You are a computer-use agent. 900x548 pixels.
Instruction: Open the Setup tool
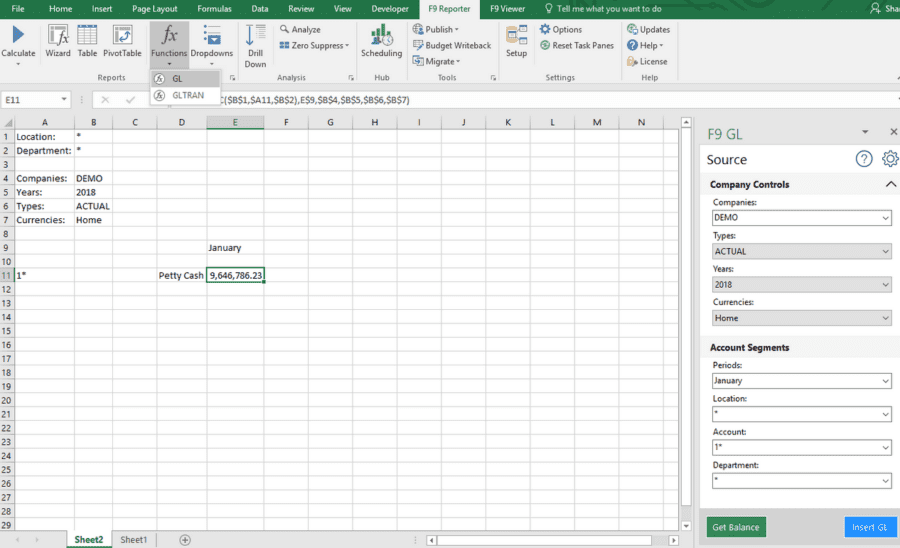coord(516,41)
